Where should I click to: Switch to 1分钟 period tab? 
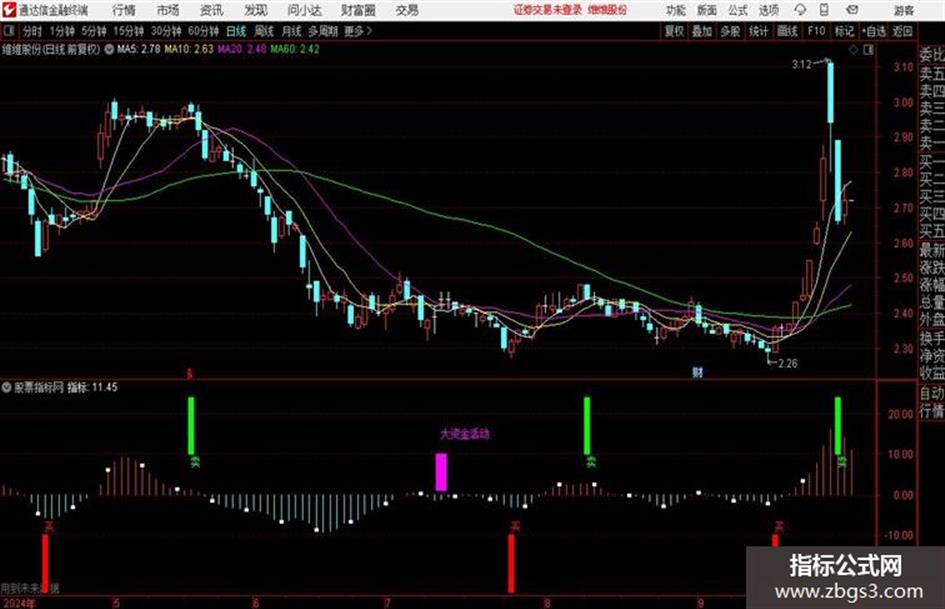pyautogui.click(x=62, y=31)
